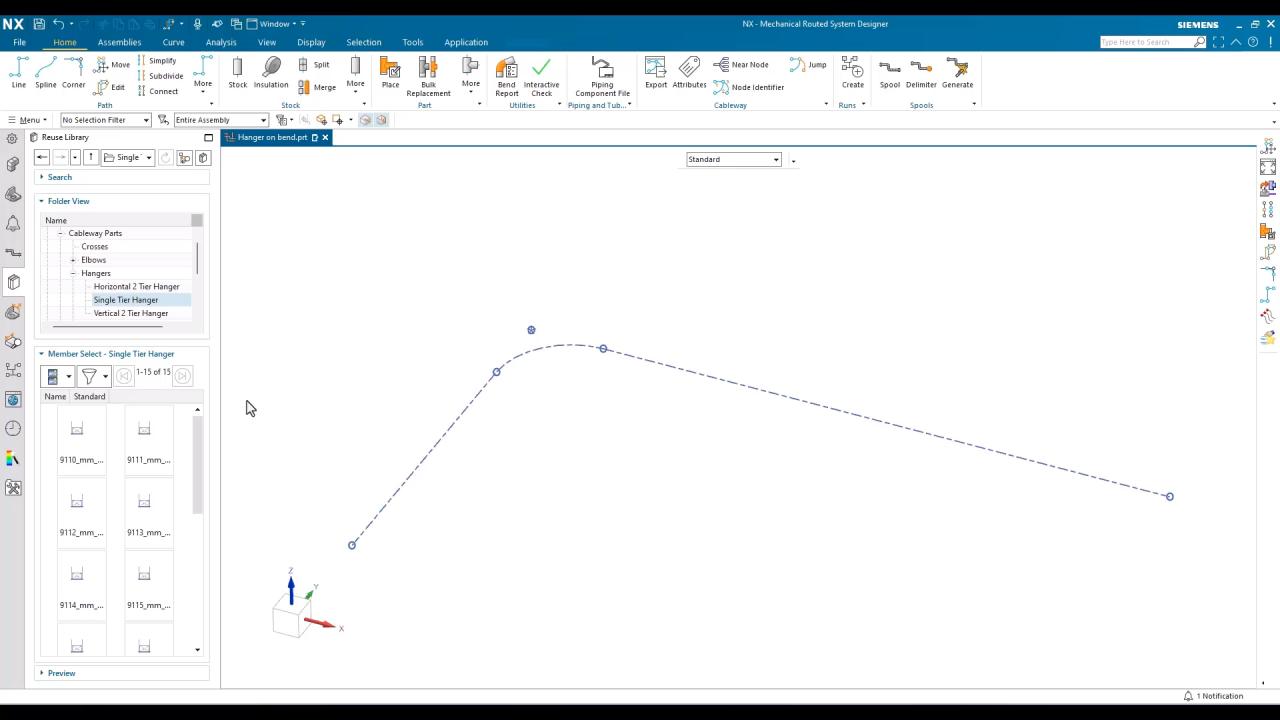Collapse the Member Select section
Image resolution: width=1280 pixels, height=720 pixels.
pyautogui.click(x=41, y=354)
